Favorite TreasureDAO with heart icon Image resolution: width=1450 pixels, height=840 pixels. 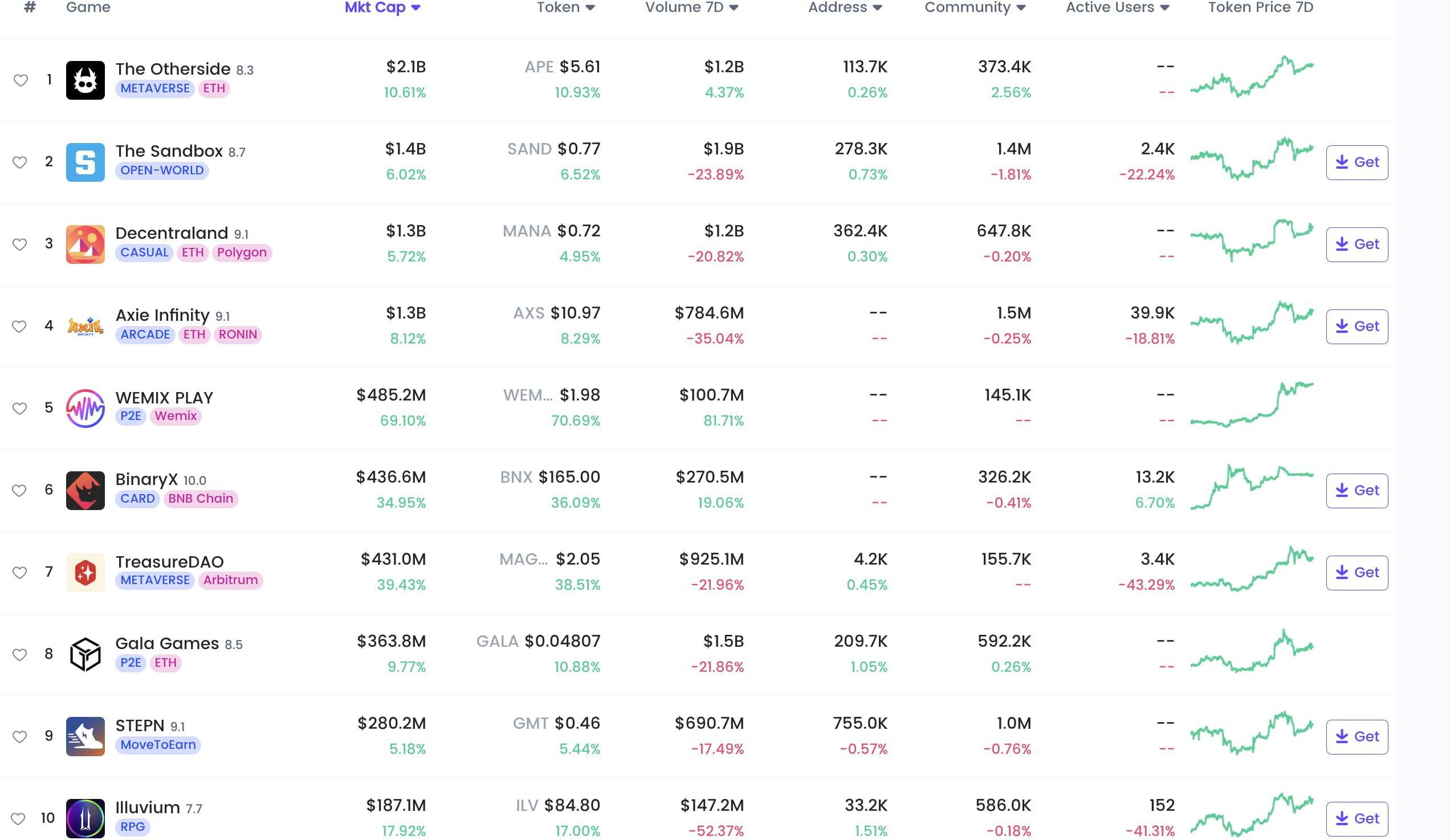point(19,573)
